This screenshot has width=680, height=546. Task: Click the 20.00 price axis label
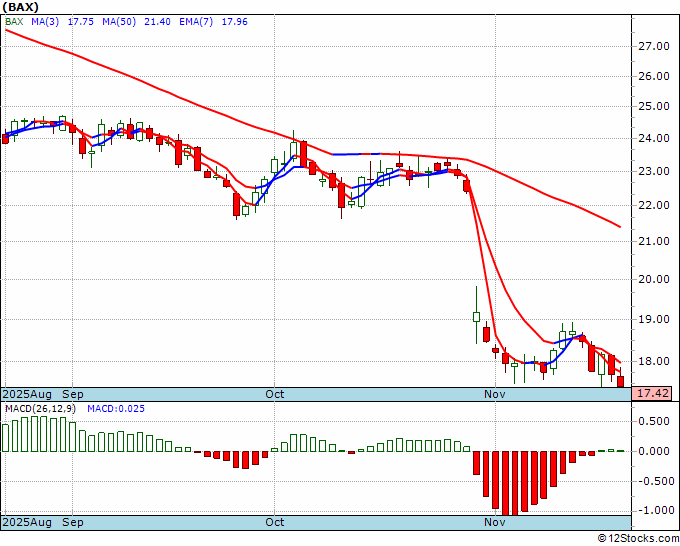[x=654, y=279]
